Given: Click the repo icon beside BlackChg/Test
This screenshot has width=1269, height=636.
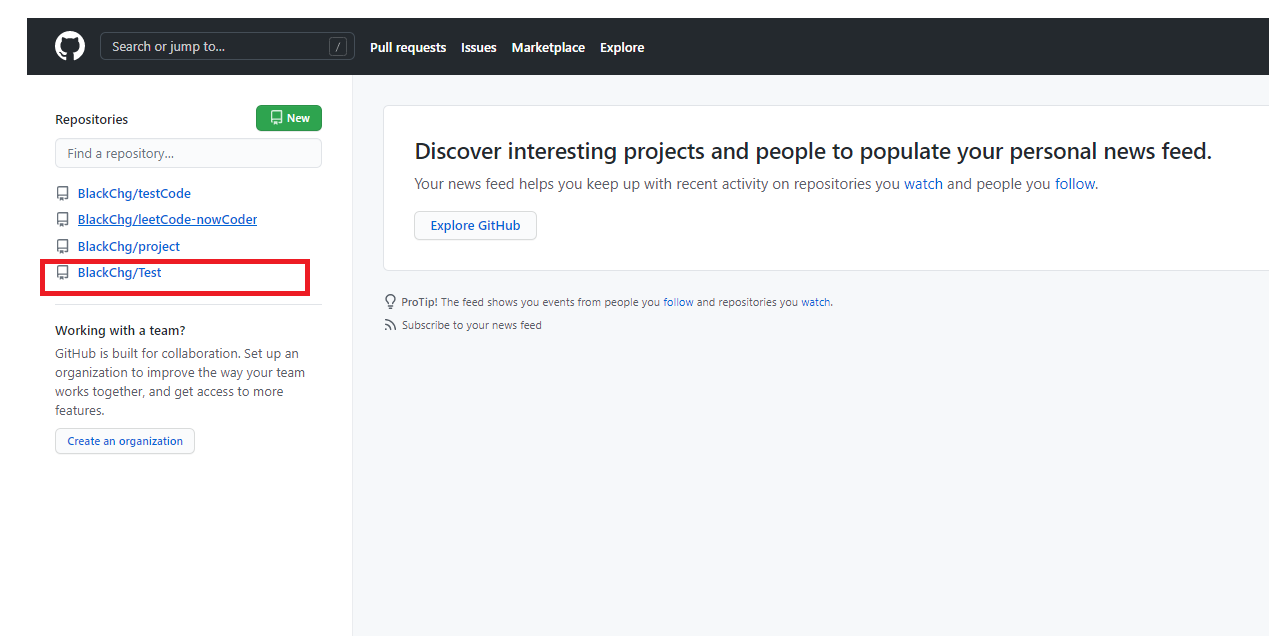Looking at the screenshot, I should [63, 272].
